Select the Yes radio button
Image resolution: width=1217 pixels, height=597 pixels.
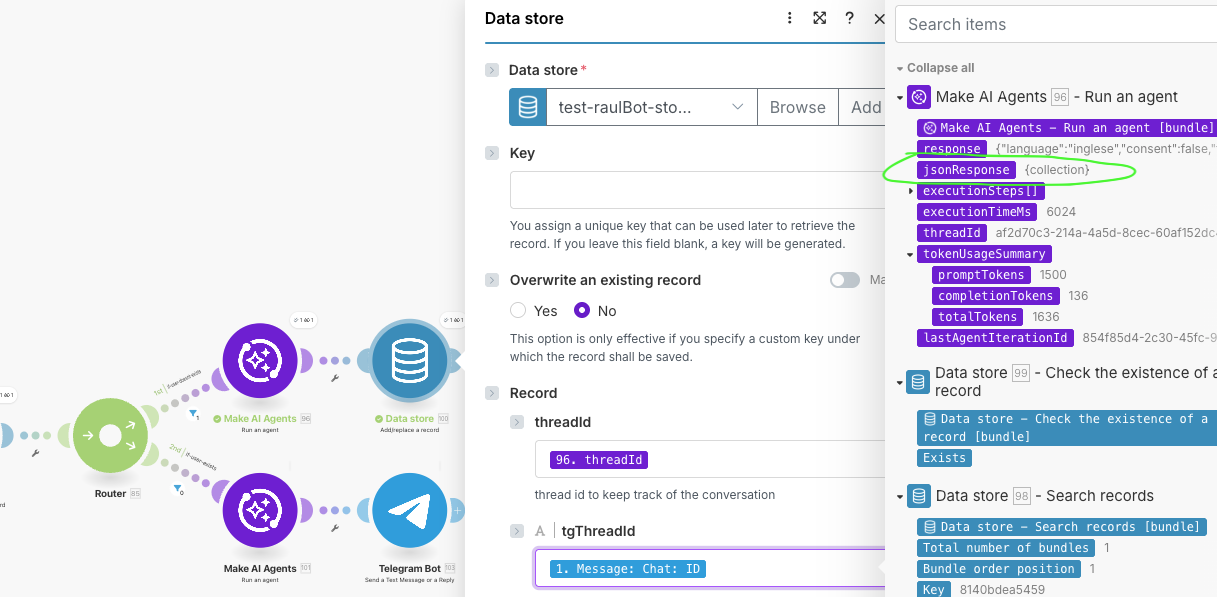[x=518, y=311]
